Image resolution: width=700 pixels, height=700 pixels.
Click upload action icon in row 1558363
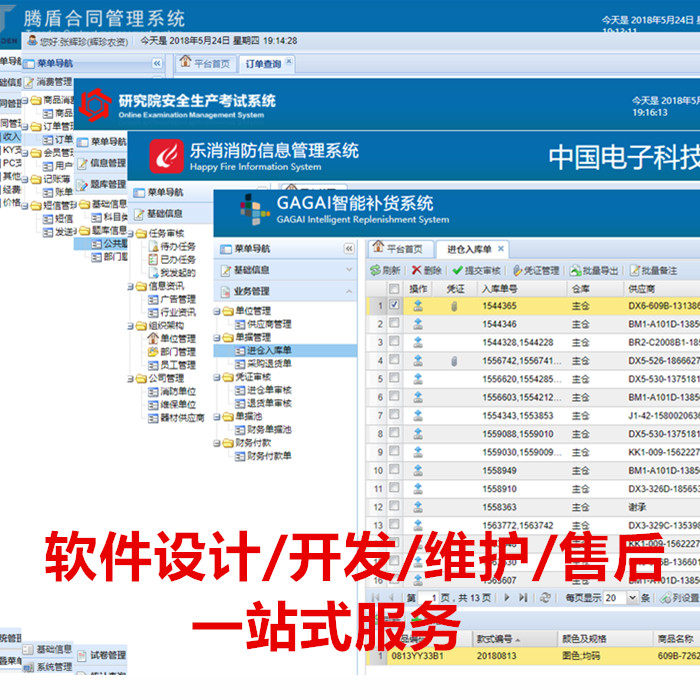pyautogui.click(x=418, y=507)
